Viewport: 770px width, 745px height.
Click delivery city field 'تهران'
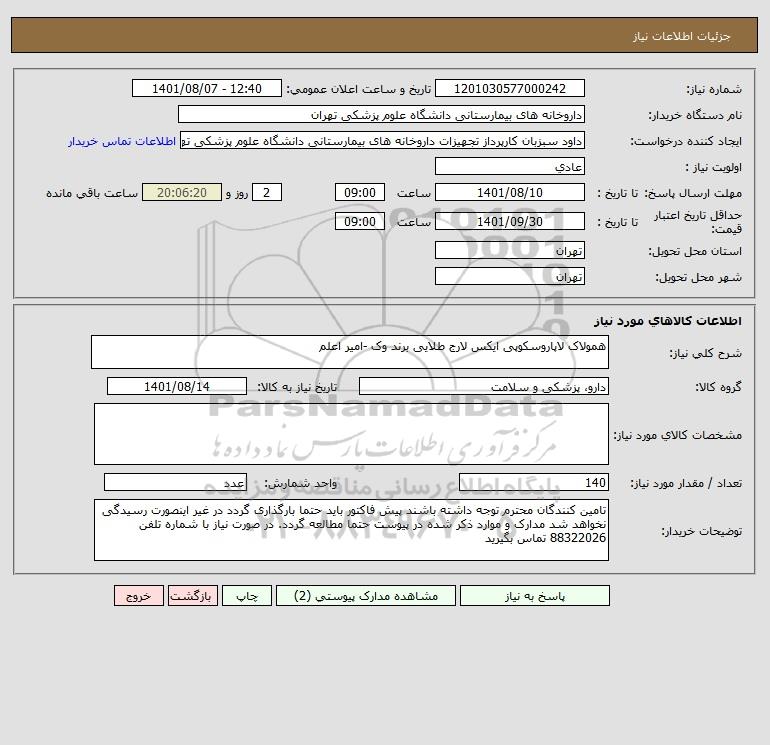coord(510,276)
